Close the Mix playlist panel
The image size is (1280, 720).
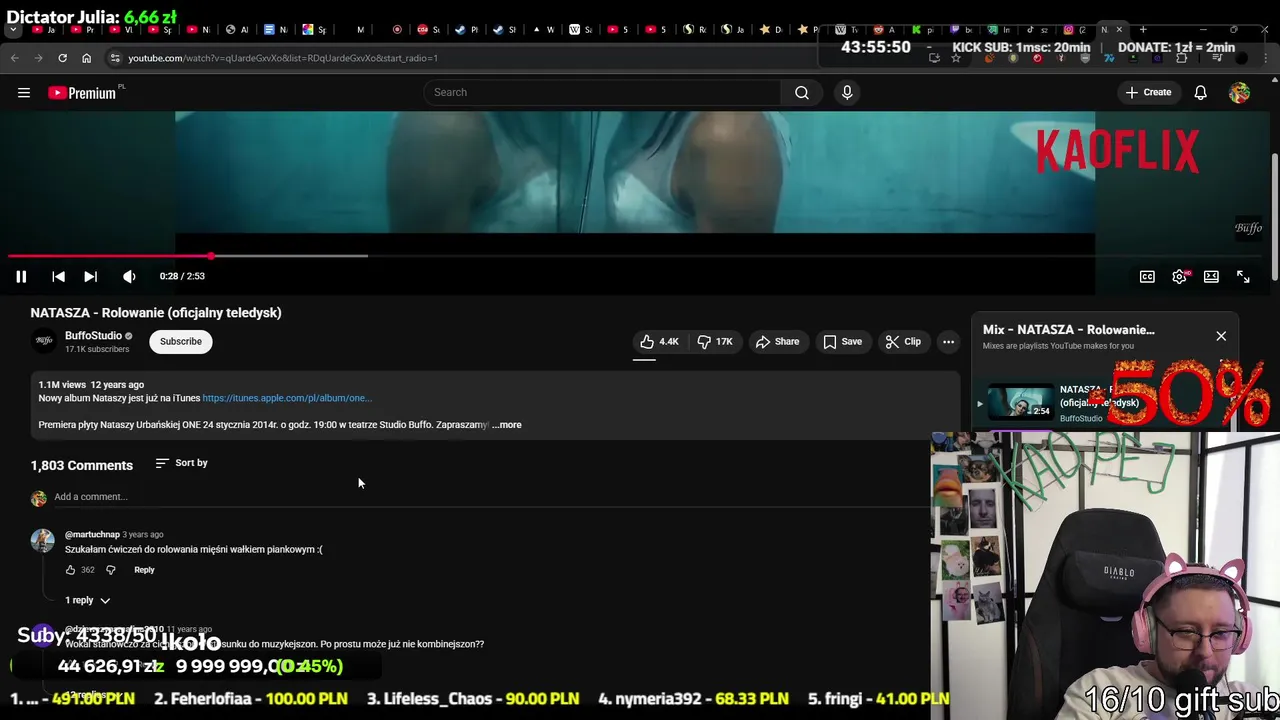(x=1221, y=336)
